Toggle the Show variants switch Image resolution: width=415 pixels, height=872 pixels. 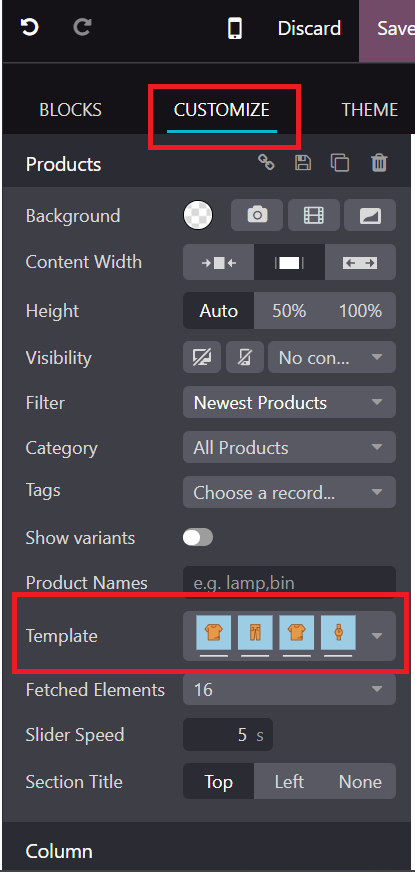(198, 537)
